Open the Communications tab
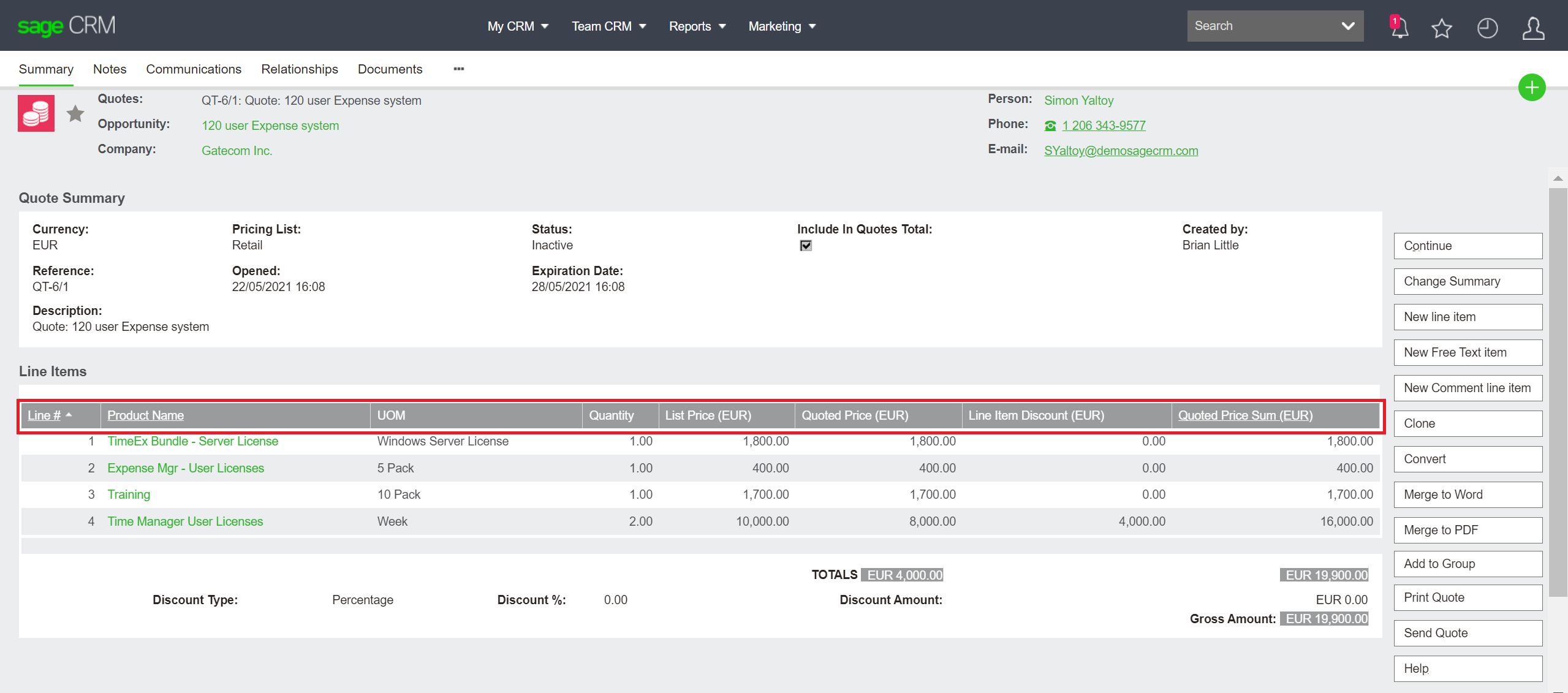The height and width of the screenshot is (693, 1568). coord(194,69)
